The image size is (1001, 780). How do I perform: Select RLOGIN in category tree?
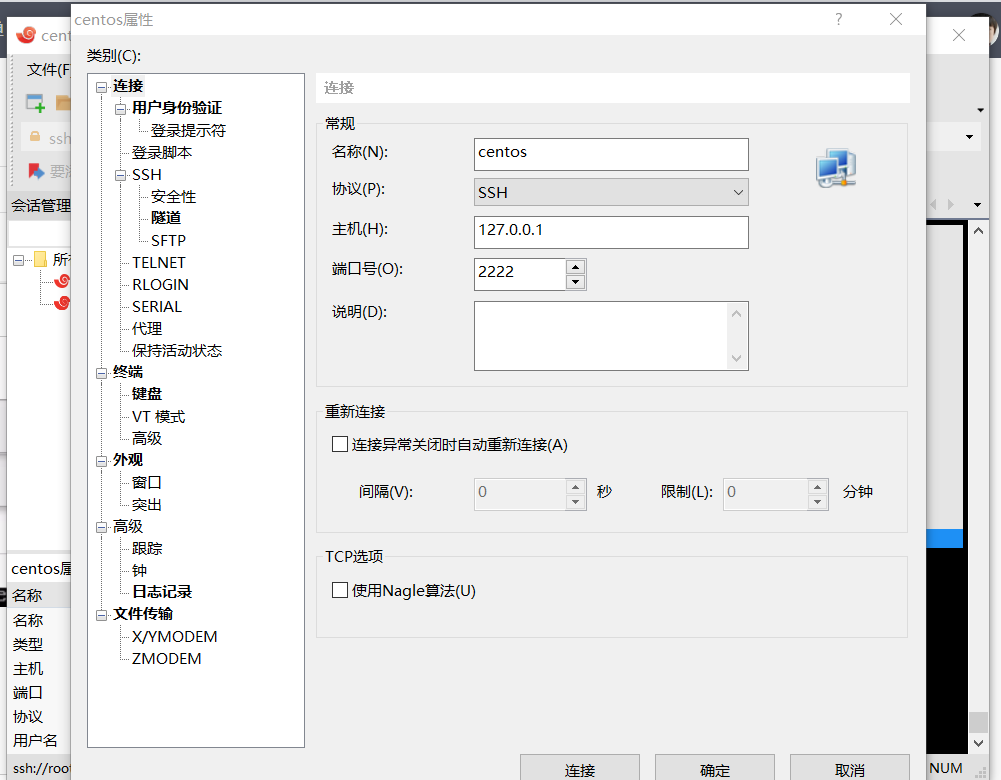coord(160,285)
